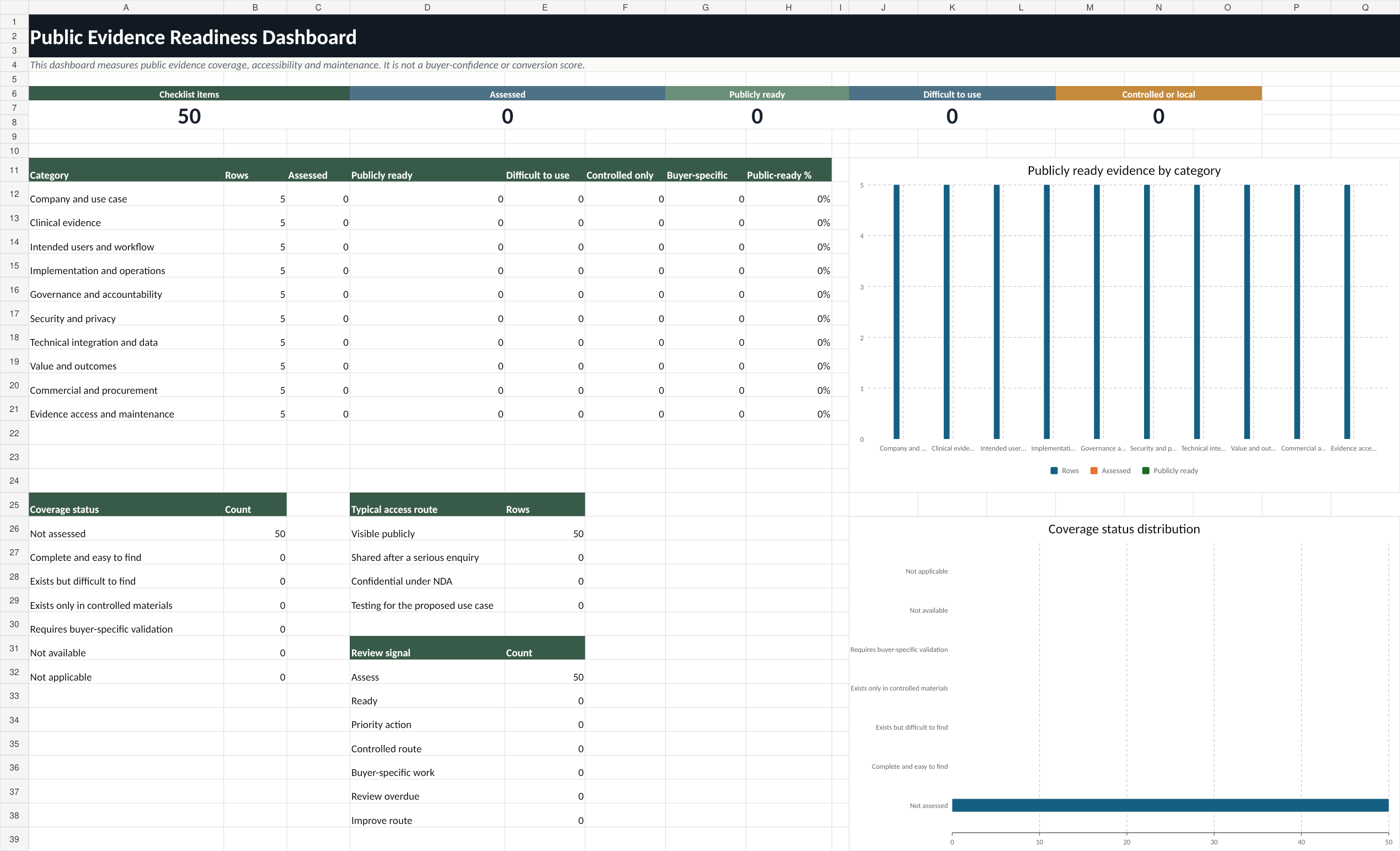
Task: Select the Priority action cell
Action: tap(428, 719)
